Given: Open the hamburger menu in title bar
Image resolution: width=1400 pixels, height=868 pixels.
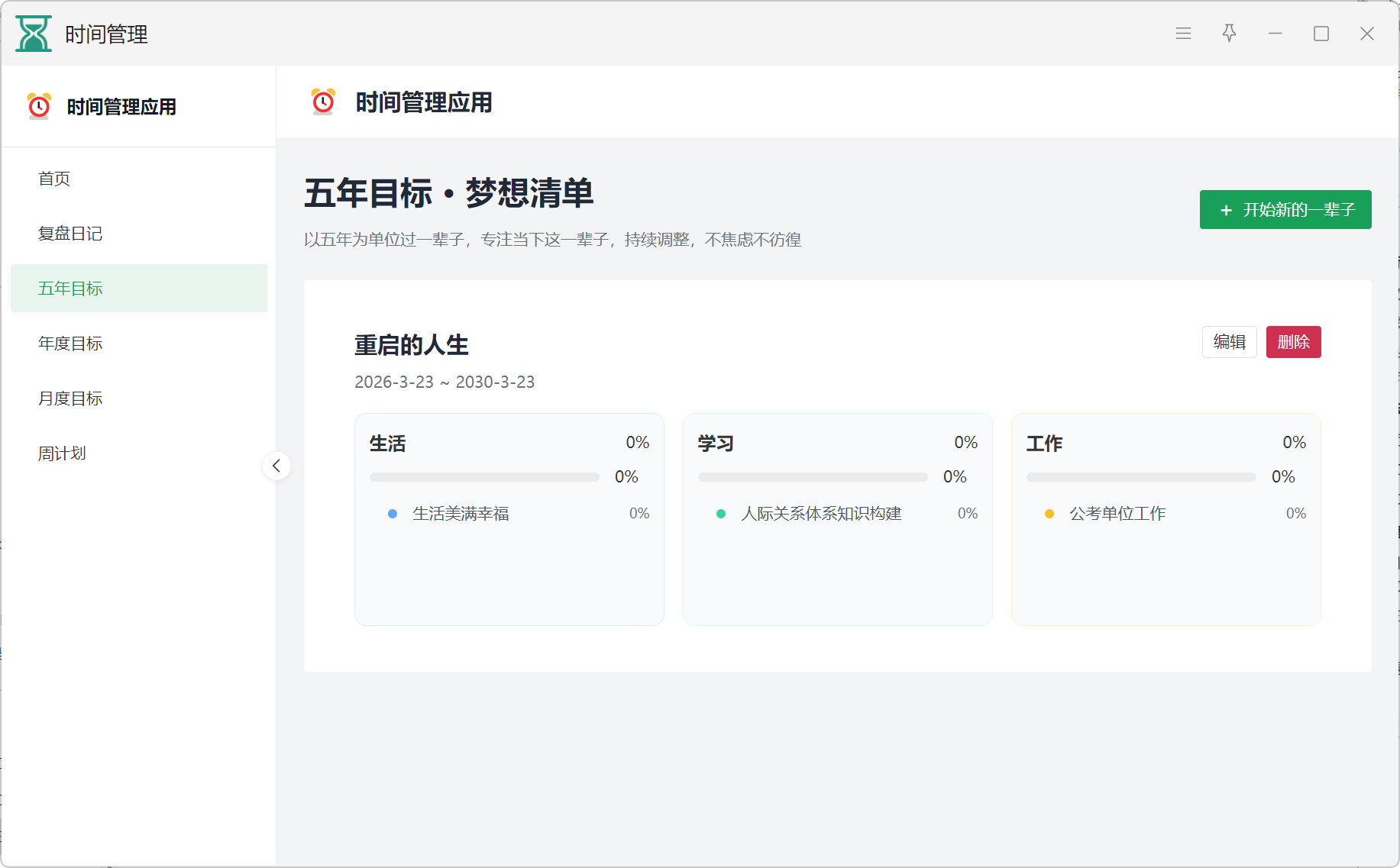Looking at the screenshot, I should coord(1183,34).
